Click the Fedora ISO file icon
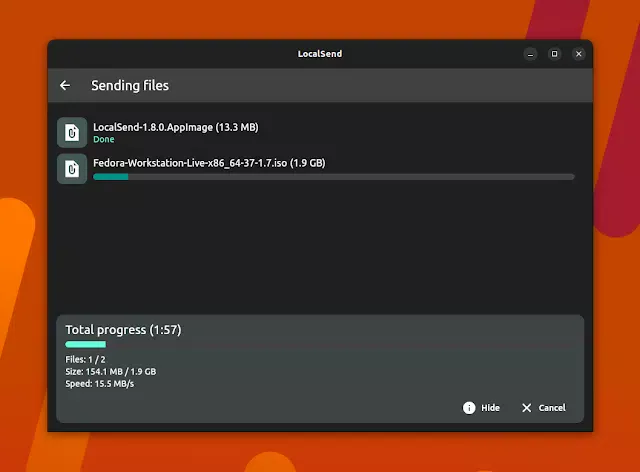Screen dimensions: 640x472 click(71, 169)
